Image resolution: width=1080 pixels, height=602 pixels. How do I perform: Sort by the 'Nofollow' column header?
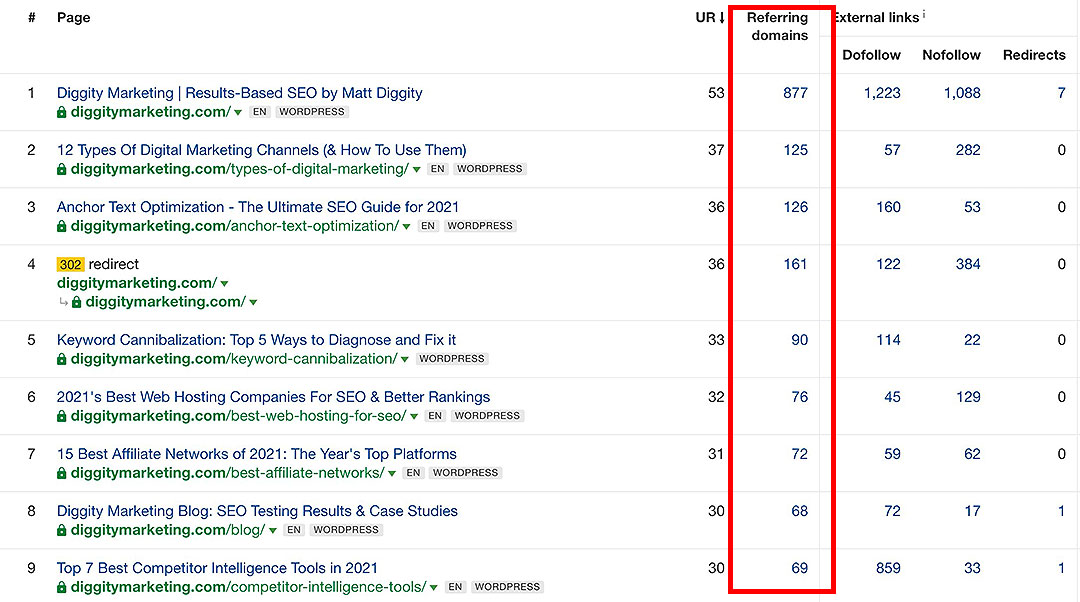[951, 55]
